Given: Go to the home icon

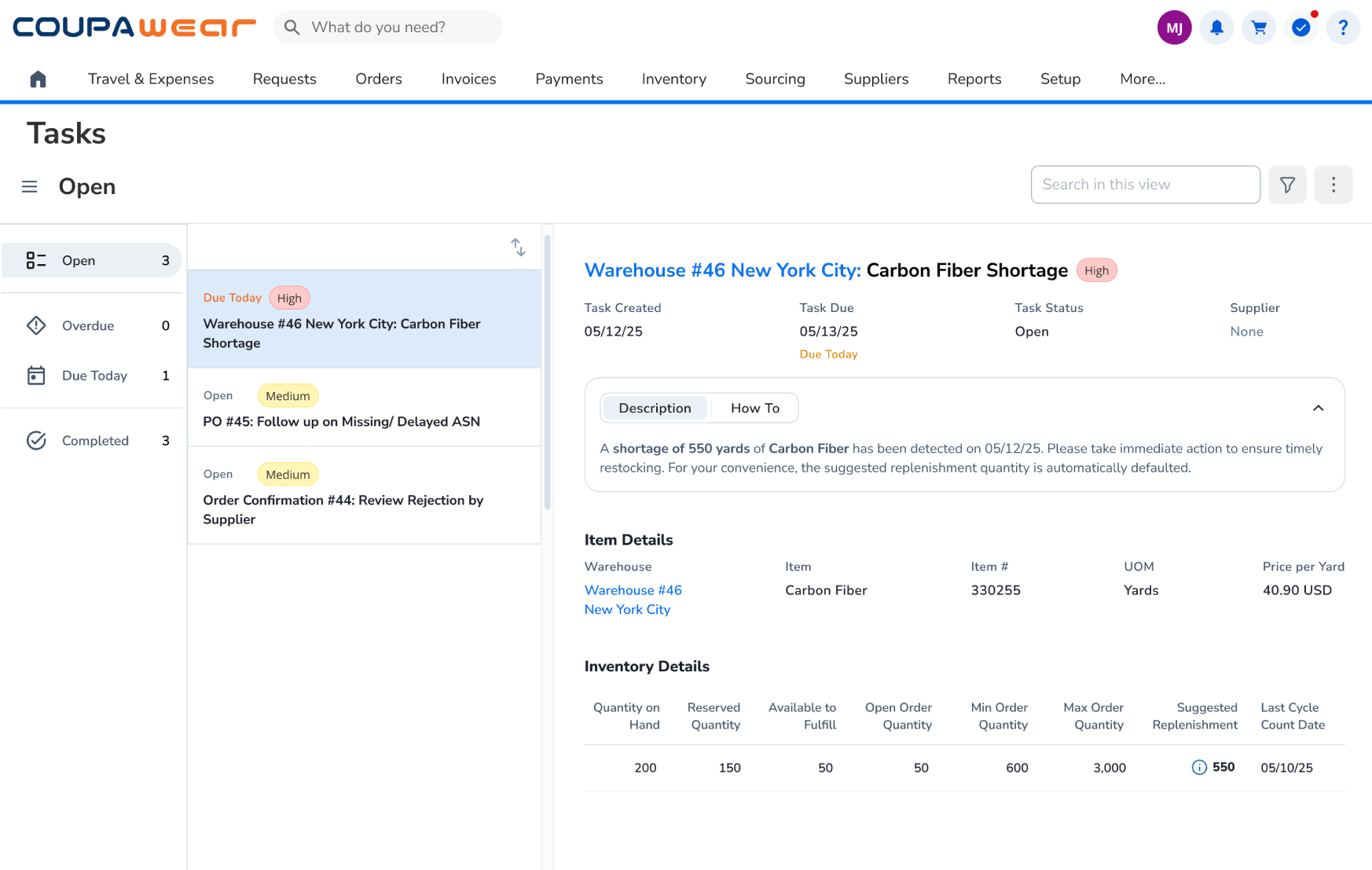Looking at the screenshot, I should [38, 79].
